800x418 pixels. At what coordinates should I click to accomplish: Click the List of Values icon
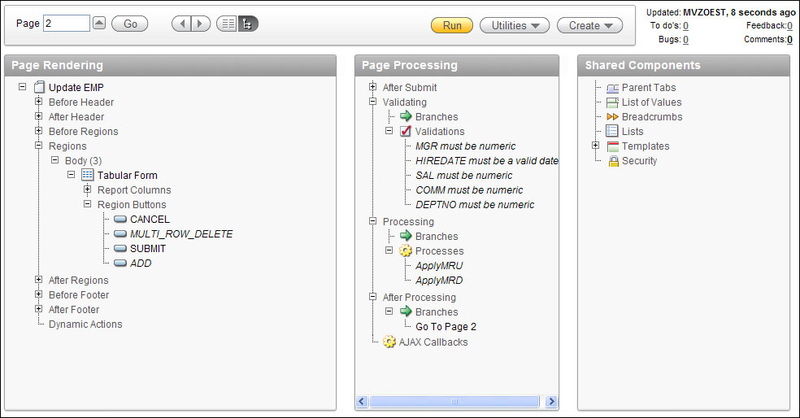tap(612, 103)
